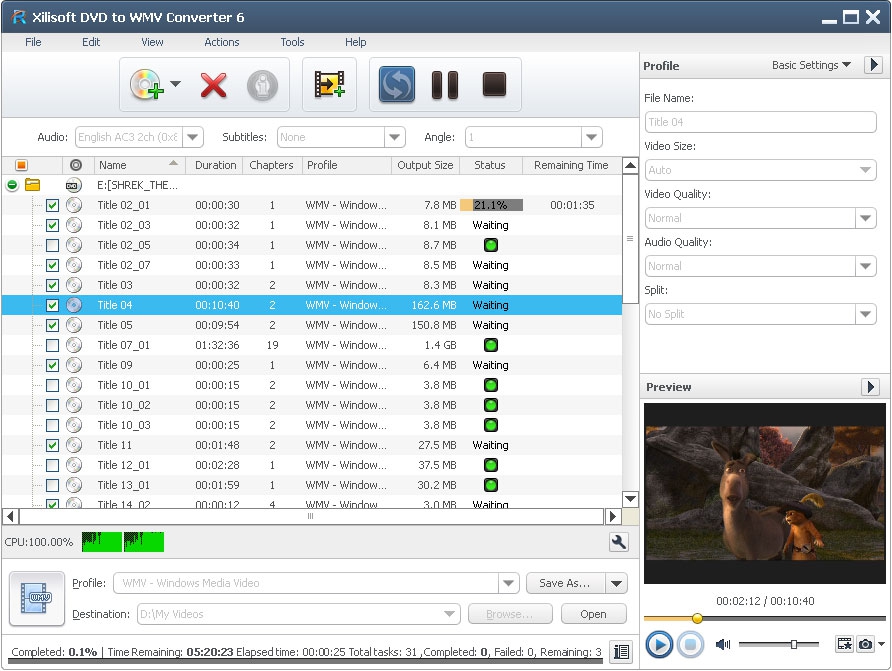The width and height of the screenshot is (892, 671).
Task: Click the Convert button in toolbar
Action: [397, 85]
